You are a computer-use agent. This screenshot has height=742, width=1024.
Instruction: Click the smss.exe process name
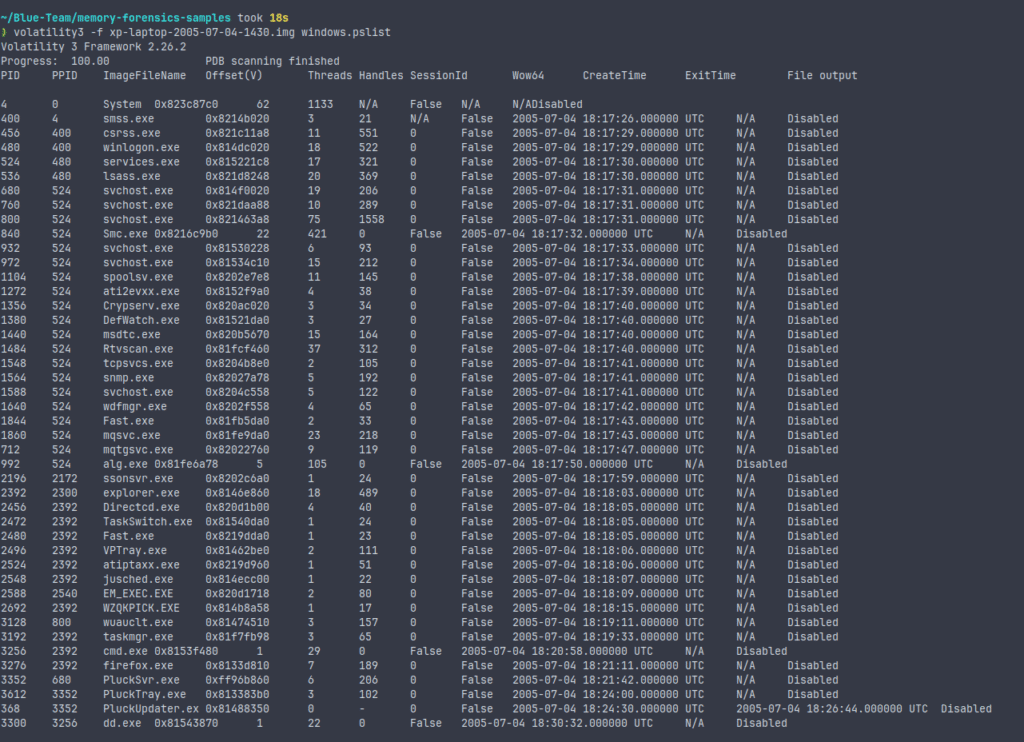pyautogui.click(x=128, y=119)
